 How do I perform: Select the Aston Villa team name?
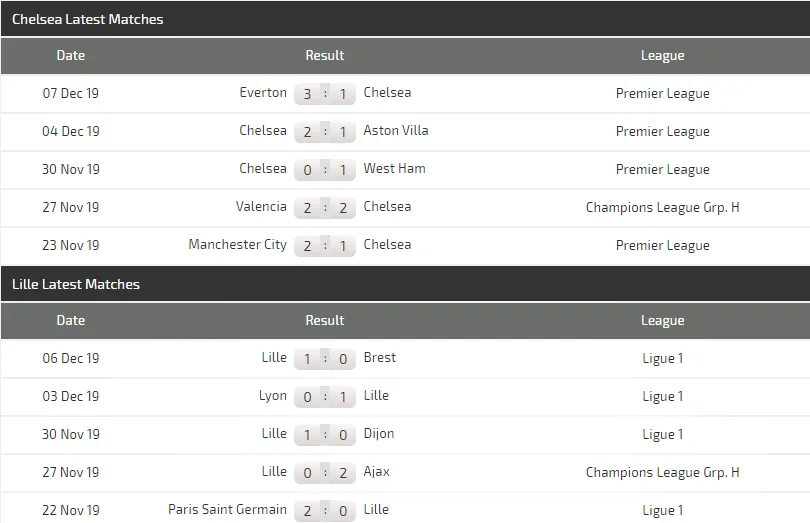(x=396, y=131)
